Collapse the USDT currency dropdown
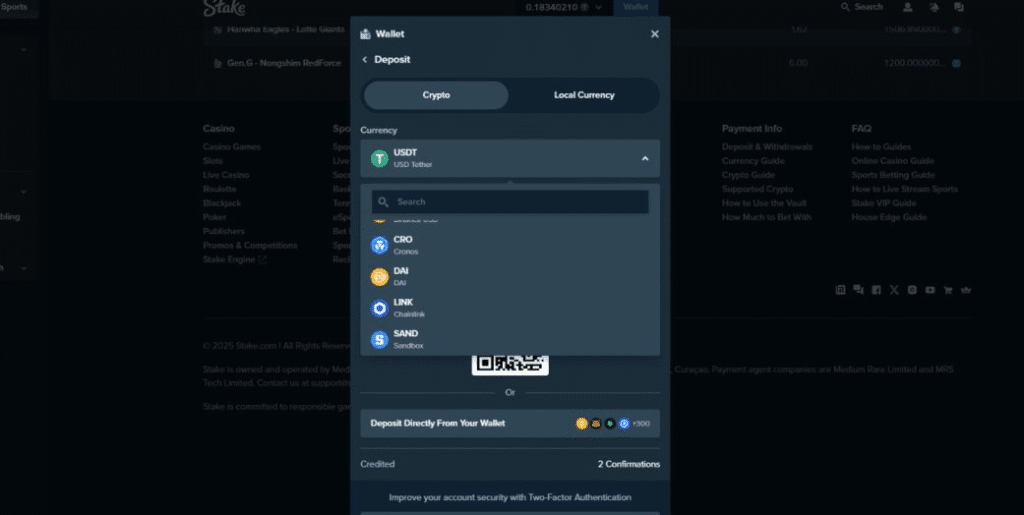The height and width of the screenshot is (515, 1024). tap(644, 158)
